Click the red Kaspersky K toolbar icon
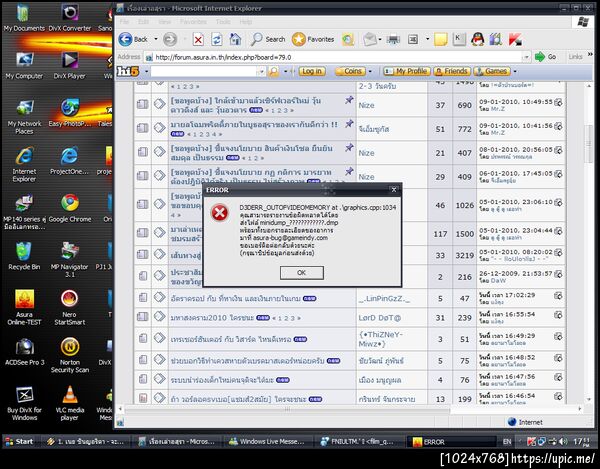 (515, 39)
